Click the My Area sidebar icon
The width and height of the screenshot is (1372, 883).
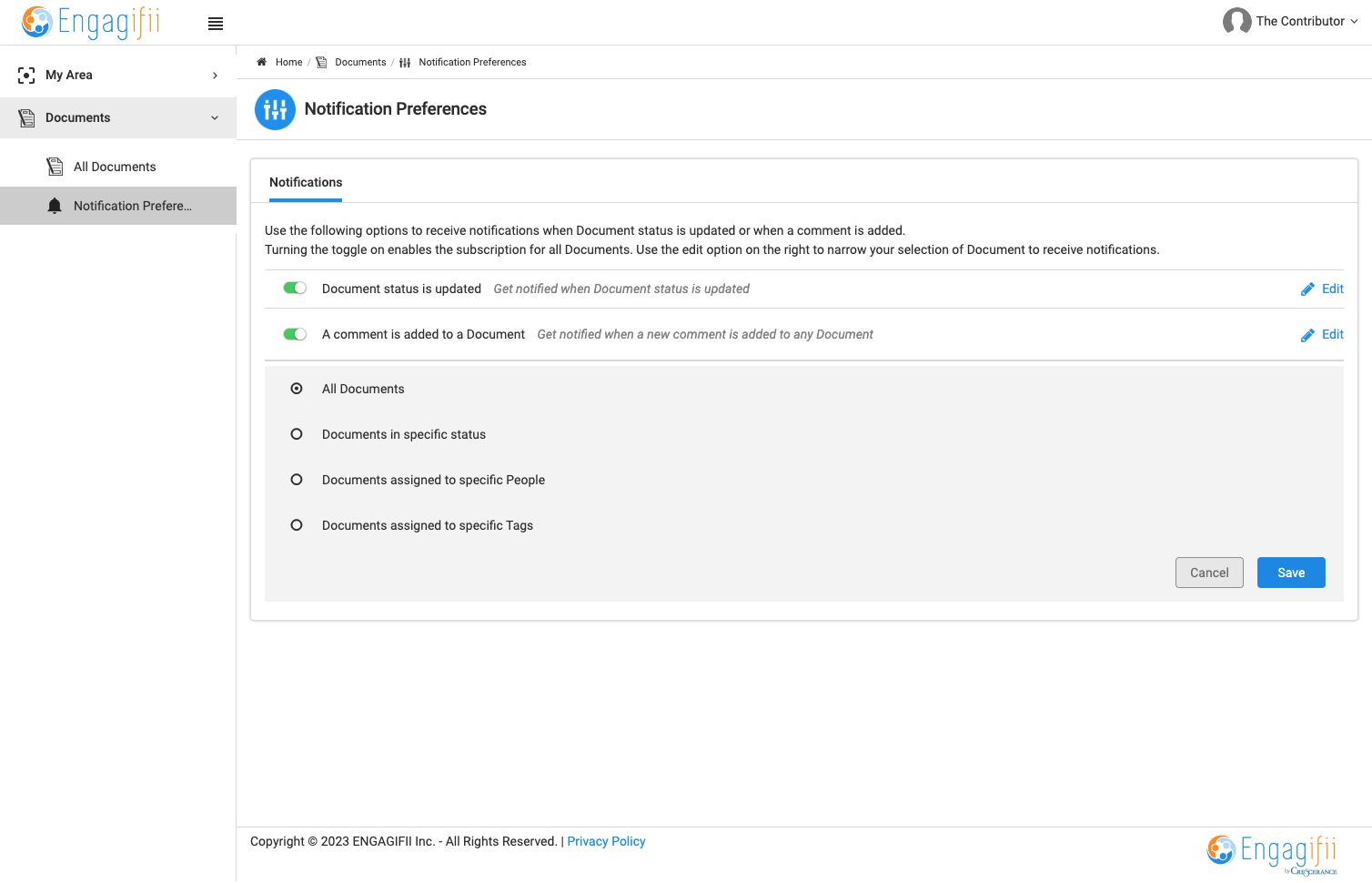tap(26, 76)
